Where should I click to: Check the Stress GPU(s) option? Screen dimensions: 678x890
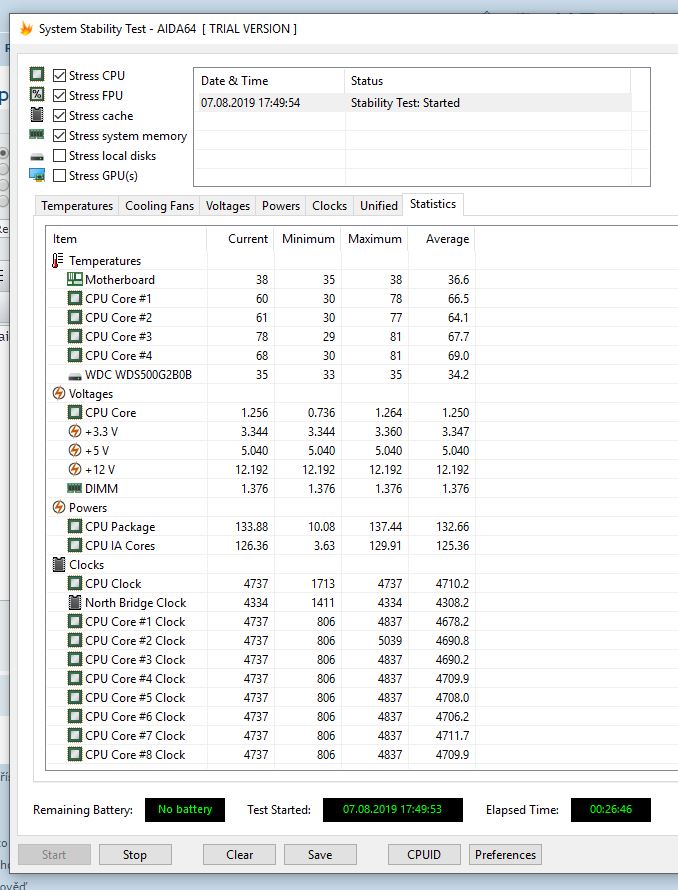pyautogui.click(x=60, y=176)
